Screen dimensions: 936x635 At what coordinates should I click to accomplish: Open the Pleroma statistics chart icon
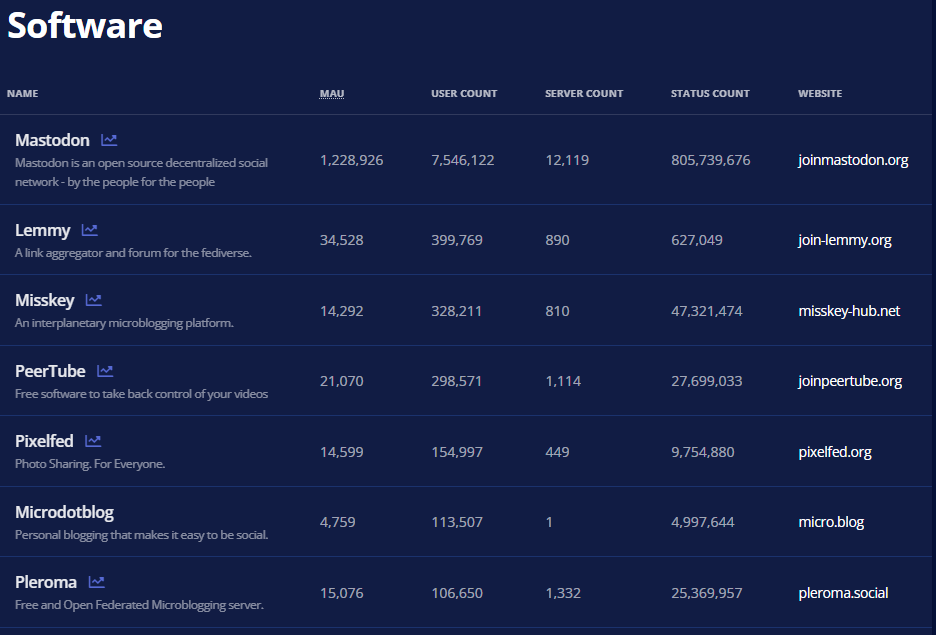pos(97,582)
